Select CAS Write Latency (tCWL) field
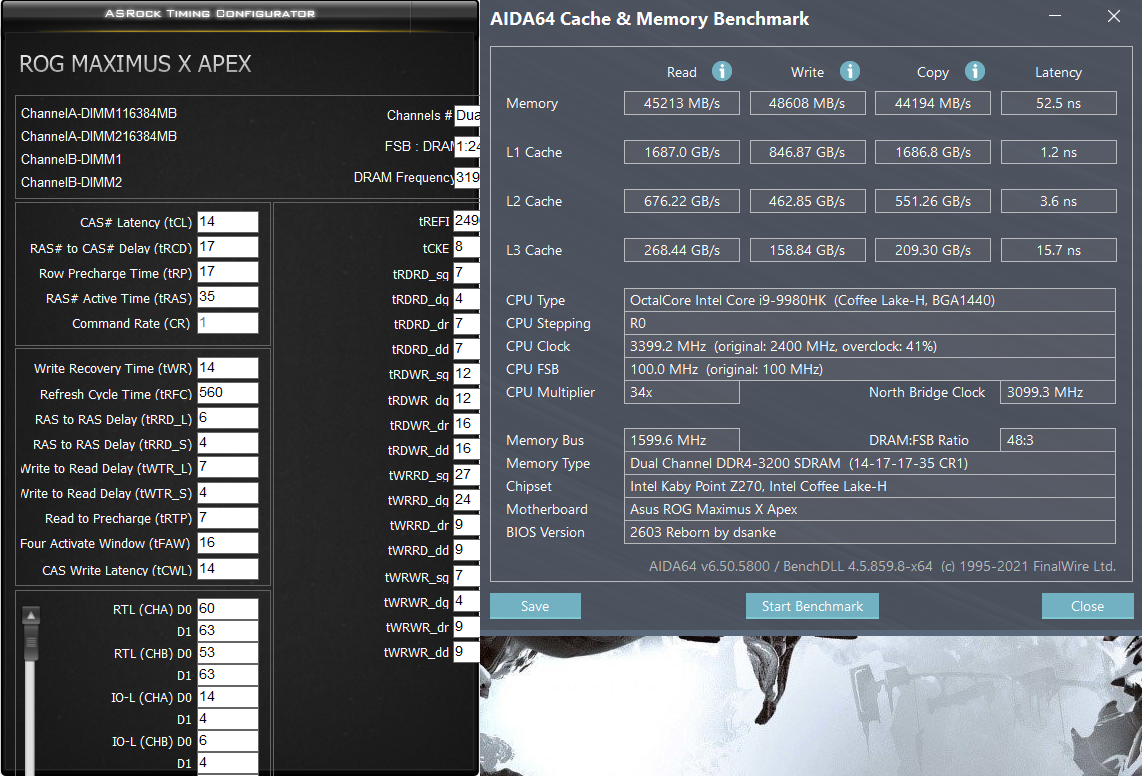Viewport: 1142px width, 776px height. pyautogui.click(x=228, y=569)
